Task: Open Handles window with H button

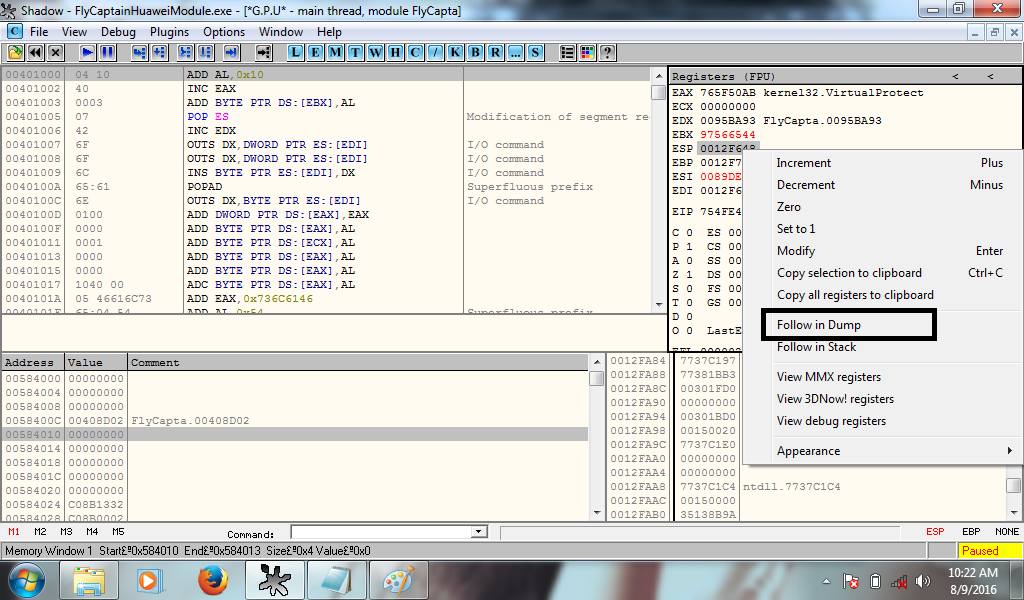Action: coord(395,53)
